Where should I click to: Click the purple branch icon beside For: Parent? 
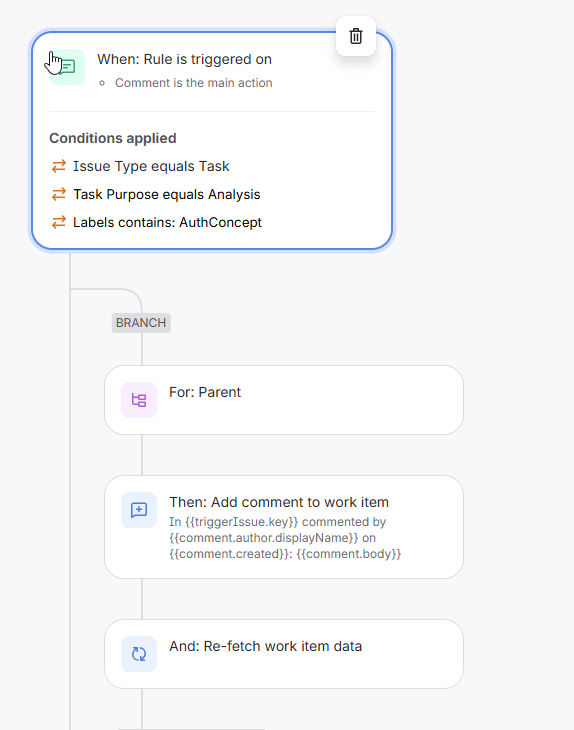(139, 400)
